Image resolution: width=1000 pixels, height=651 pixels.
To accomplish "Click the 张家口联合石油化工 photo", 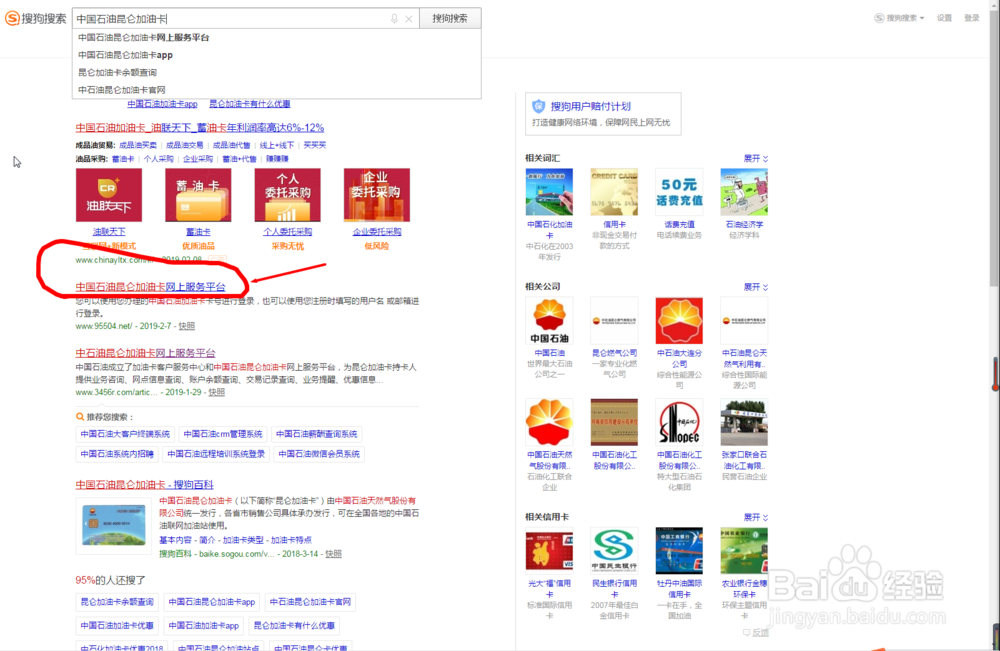I will tap(744, 422).
